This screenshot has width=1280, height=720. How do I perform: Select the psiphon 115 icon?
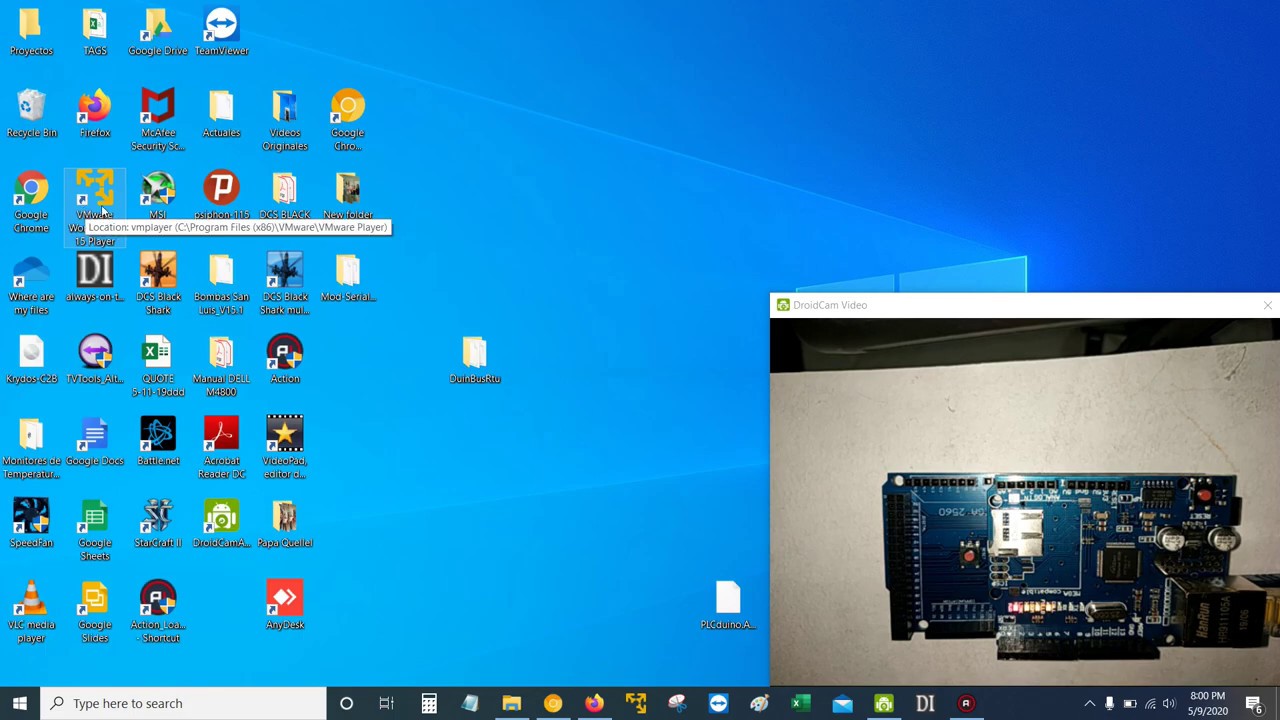(221, 196)
